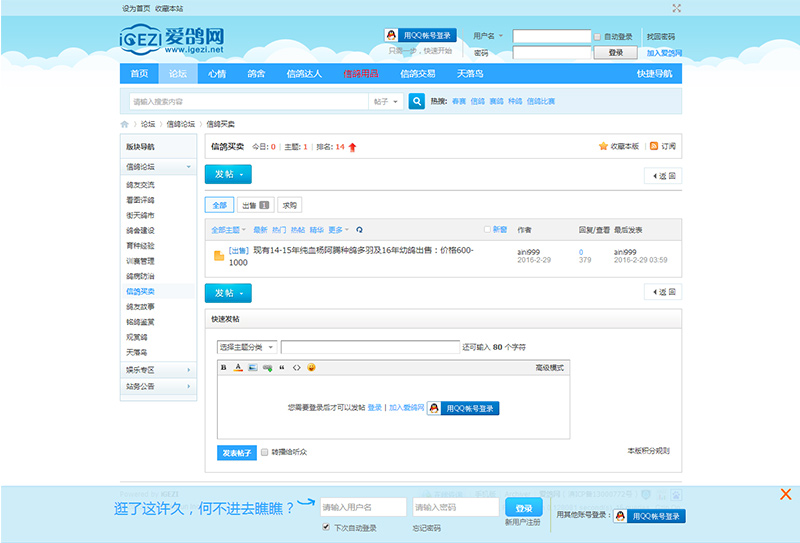Click the 高级模式 link in editor
This screenshot has height=543, width=800.
tap(549, 367)
